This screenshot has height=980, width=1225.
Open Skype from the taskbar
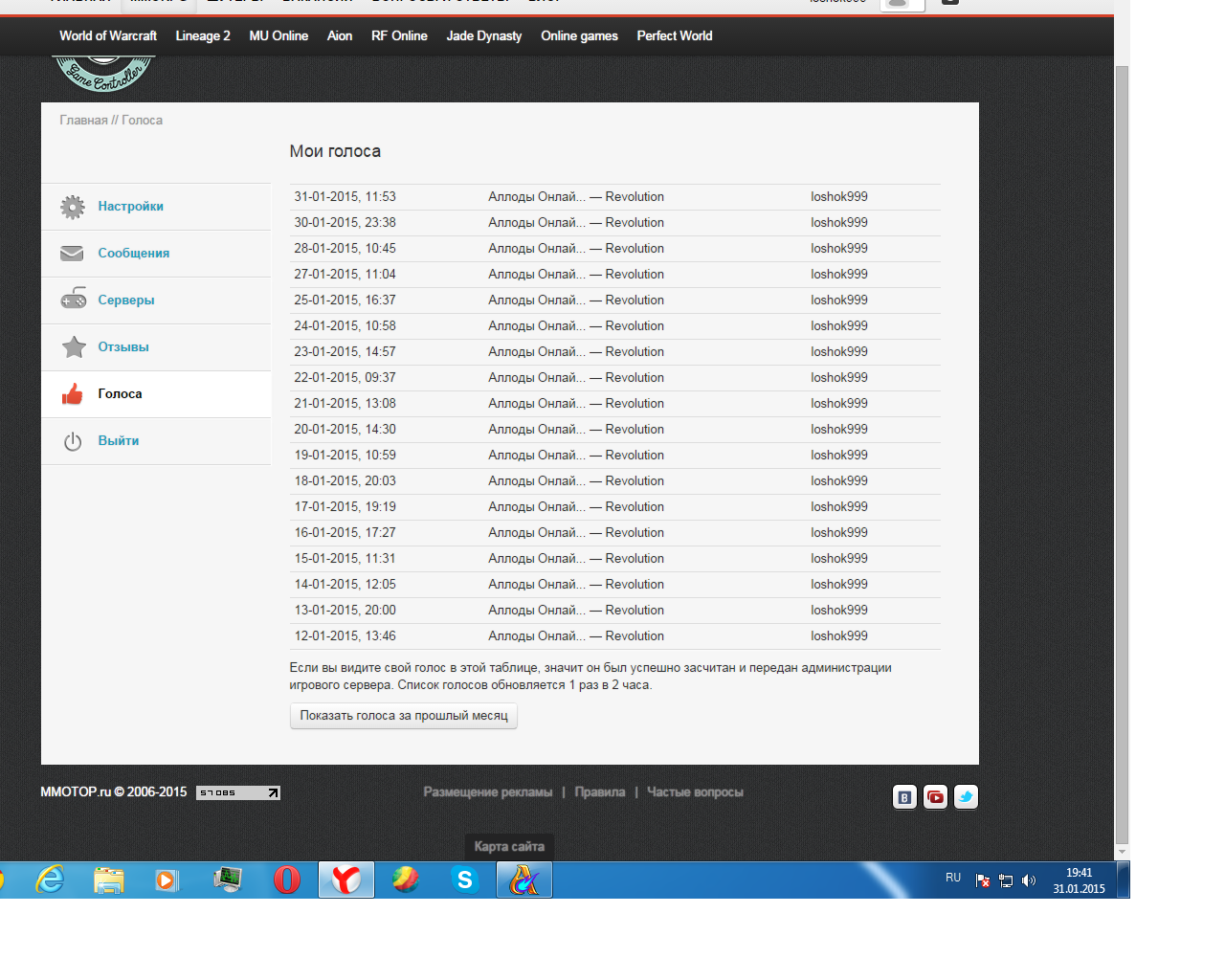(x=465, y=880)
